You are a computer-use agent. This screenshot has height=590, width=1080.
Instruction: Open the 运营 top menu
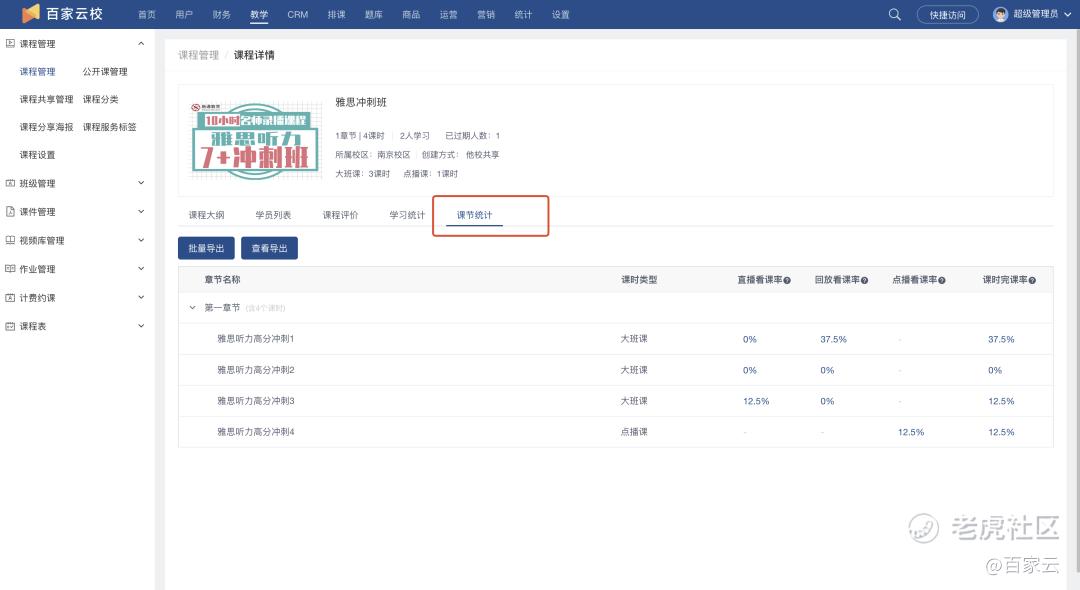(x=448, y=14)
